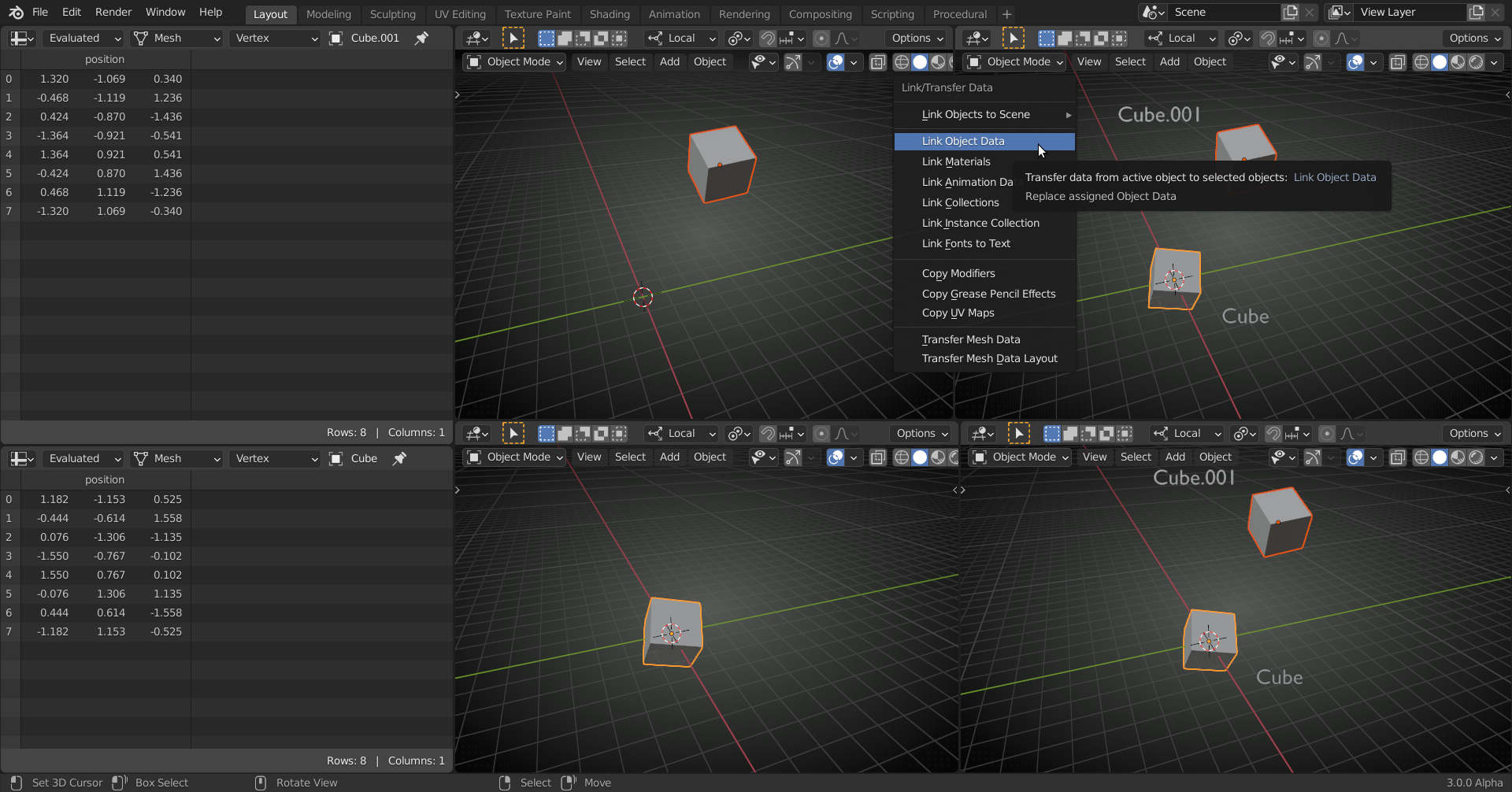Open the editor type button of top-right 3D viewport

(976, 38)
